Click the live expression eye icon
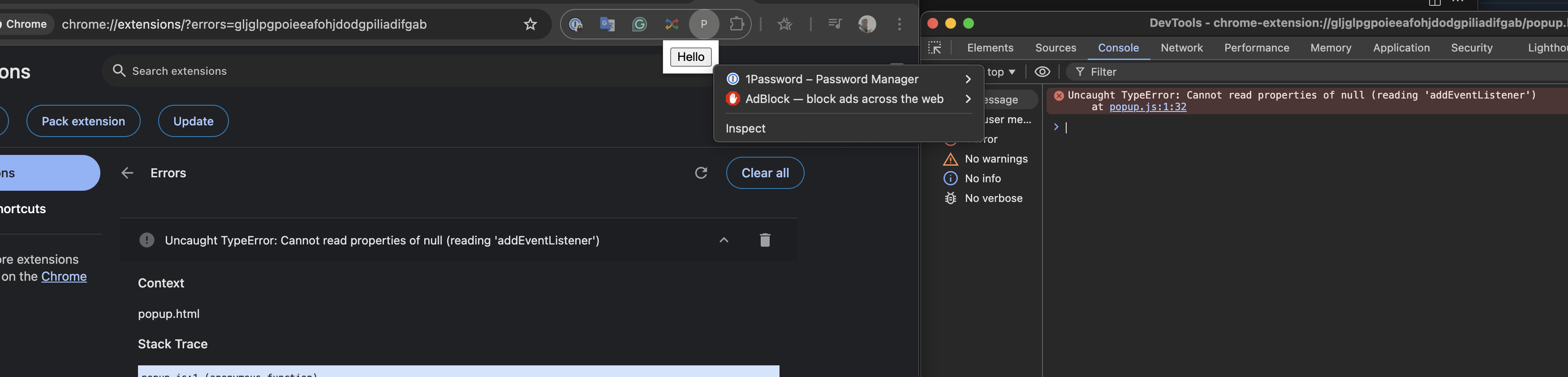 [x=1042, y=72]
